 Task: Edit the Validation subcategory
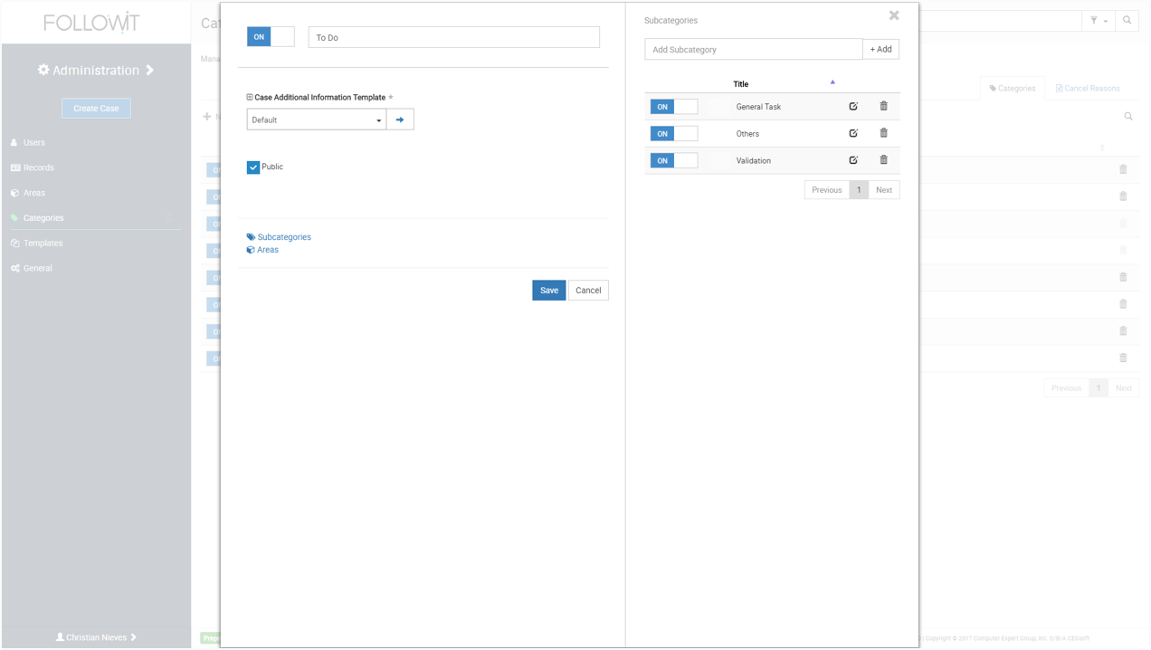tap(853, 160)
